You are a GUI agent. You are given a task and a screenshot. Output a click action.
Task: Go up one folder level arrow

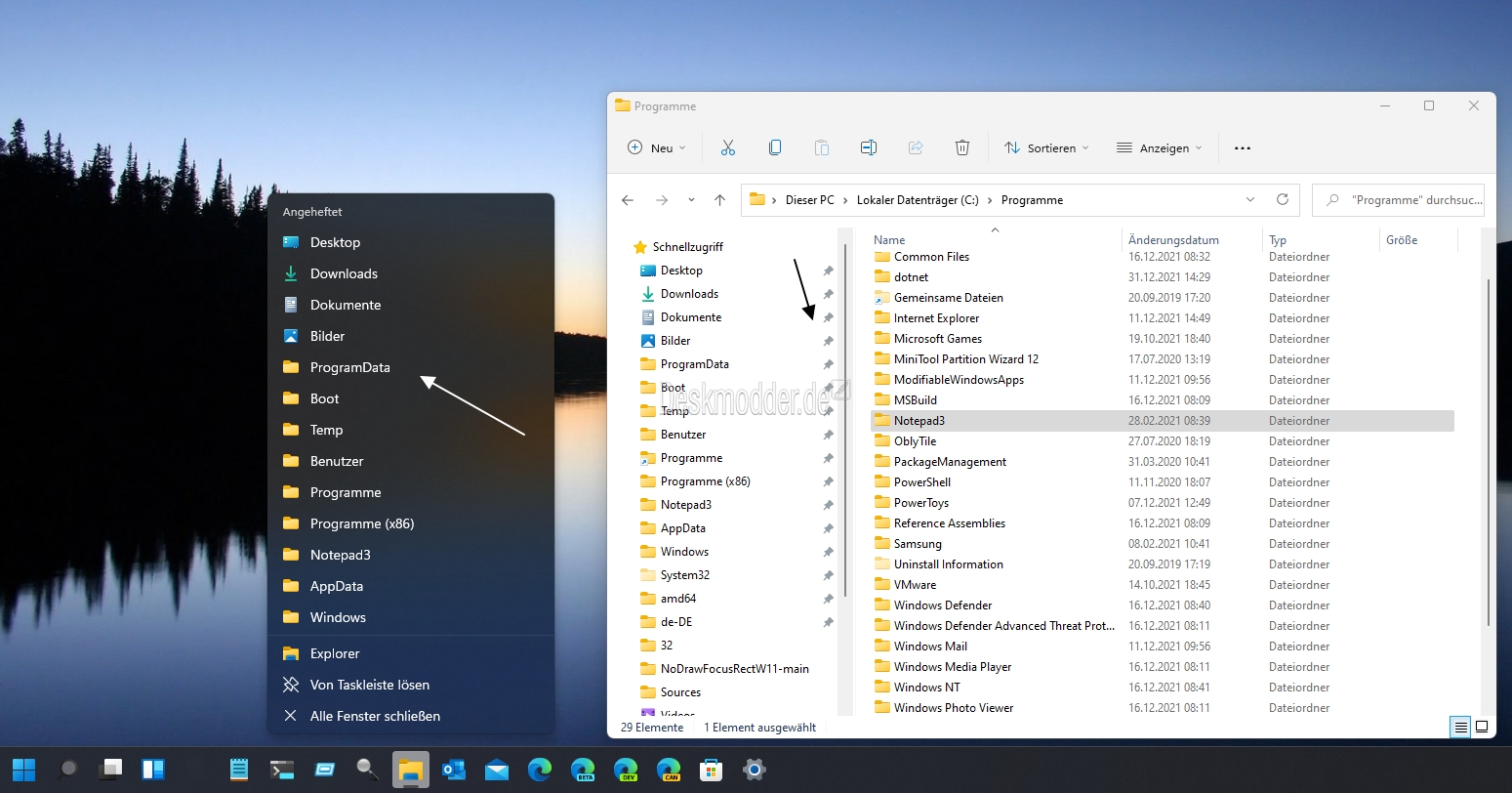[x=719, y=200]
